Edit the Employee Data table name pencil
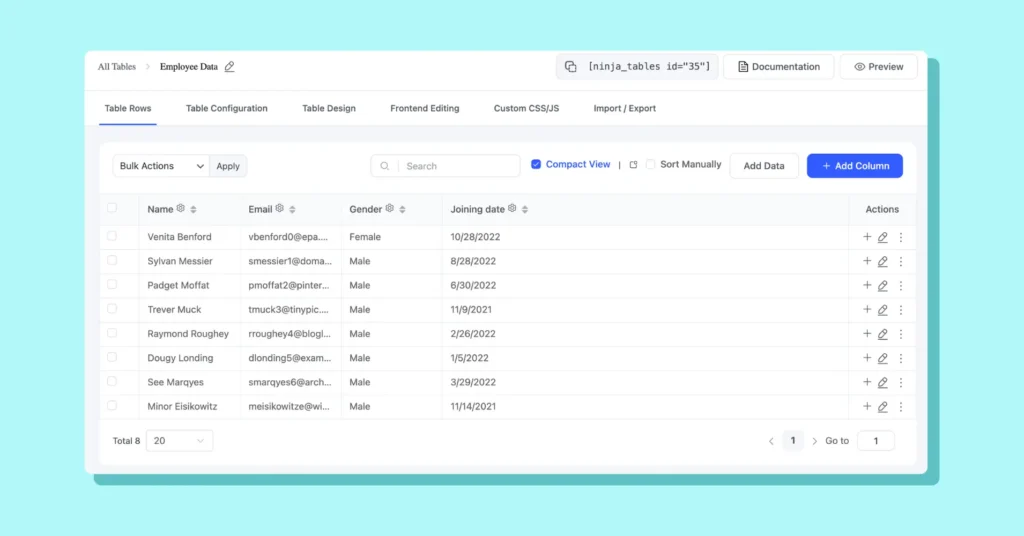 [229, 67]
